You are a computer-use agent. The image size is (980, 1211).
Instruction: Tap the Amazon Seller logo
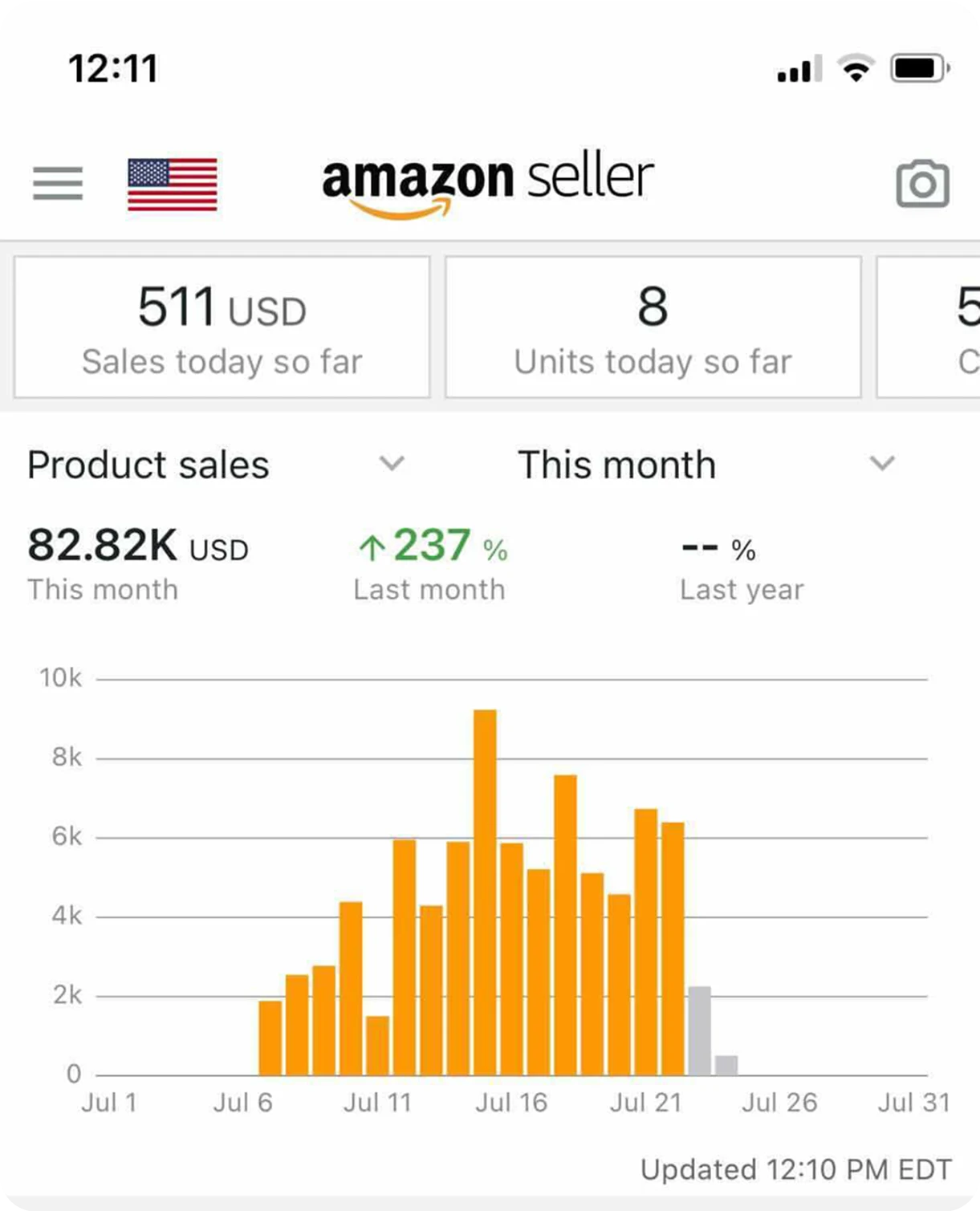pos(488,184)
